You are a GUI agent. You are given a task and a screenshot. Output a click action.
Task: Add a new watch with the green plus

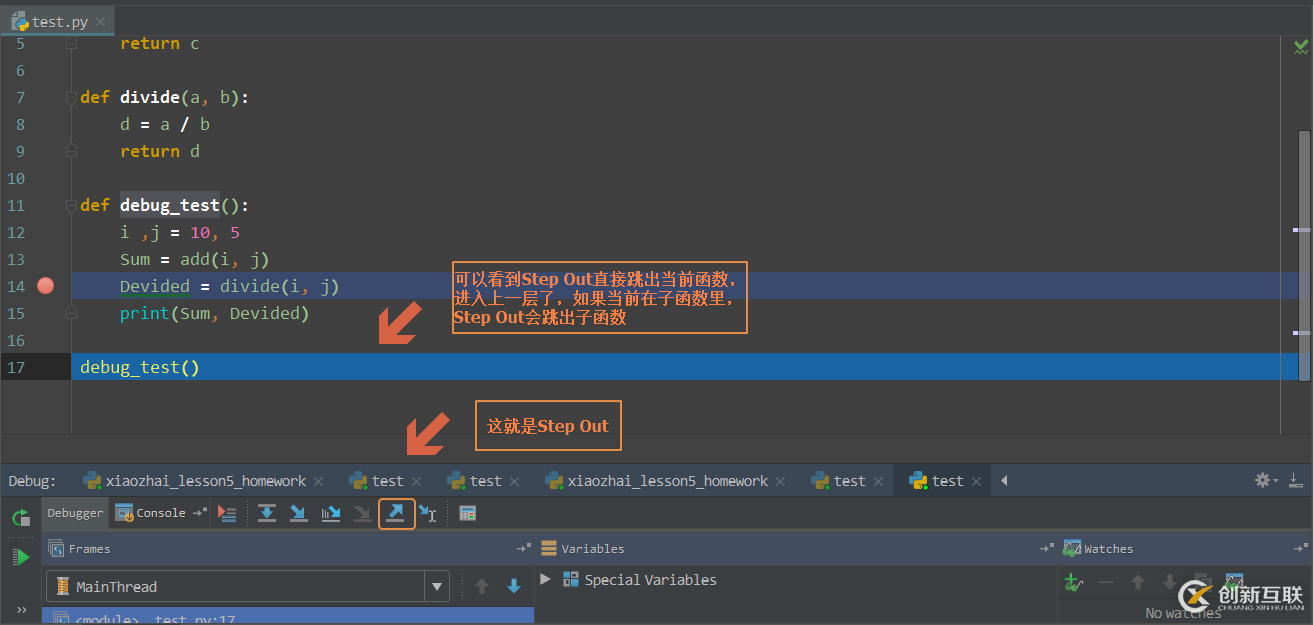click(1073, 582)
